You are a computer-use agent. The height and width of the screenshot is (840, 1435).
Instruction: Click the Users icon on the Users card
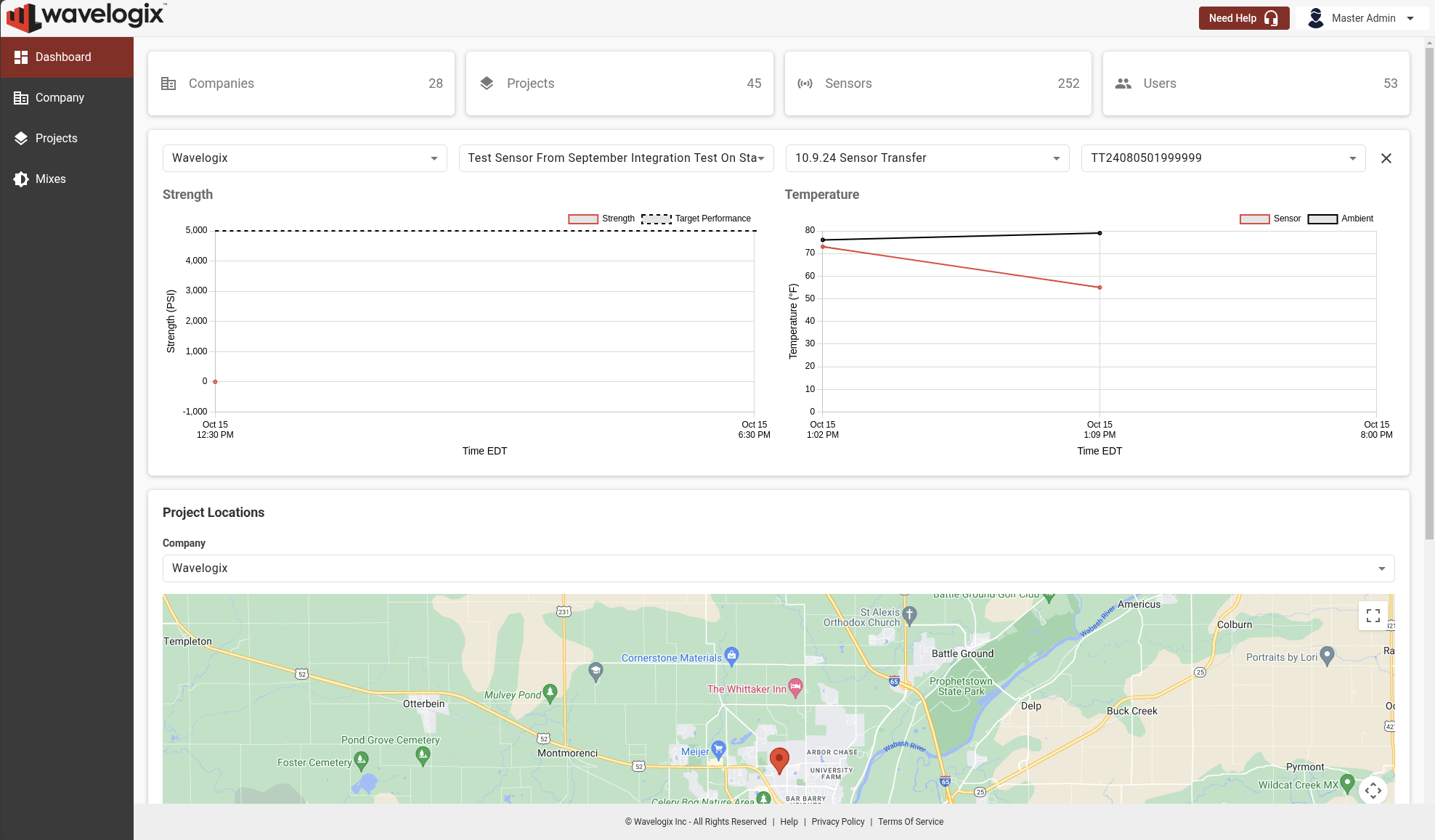point(1123,83)
